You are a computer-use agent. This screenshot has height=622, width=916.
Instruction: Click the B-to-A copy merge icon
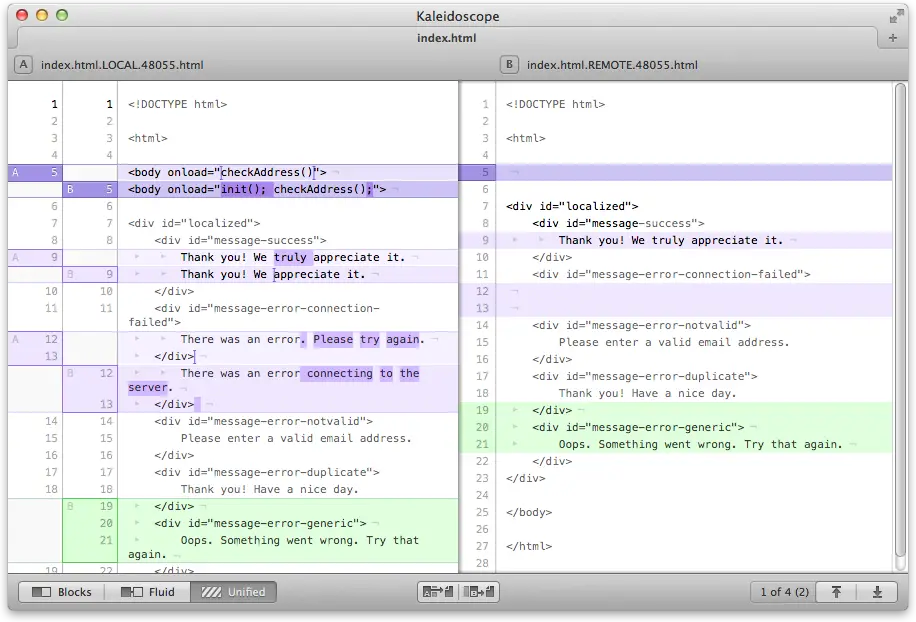(478, 592)
